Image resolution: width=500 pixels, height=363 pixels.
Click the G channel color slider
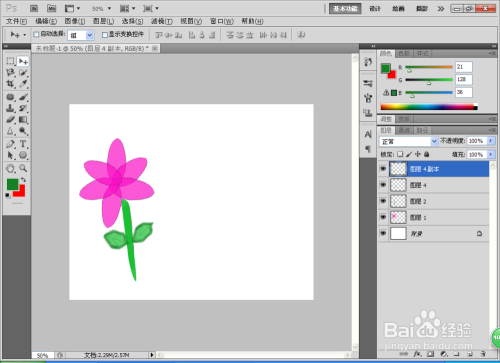(429, 80)
